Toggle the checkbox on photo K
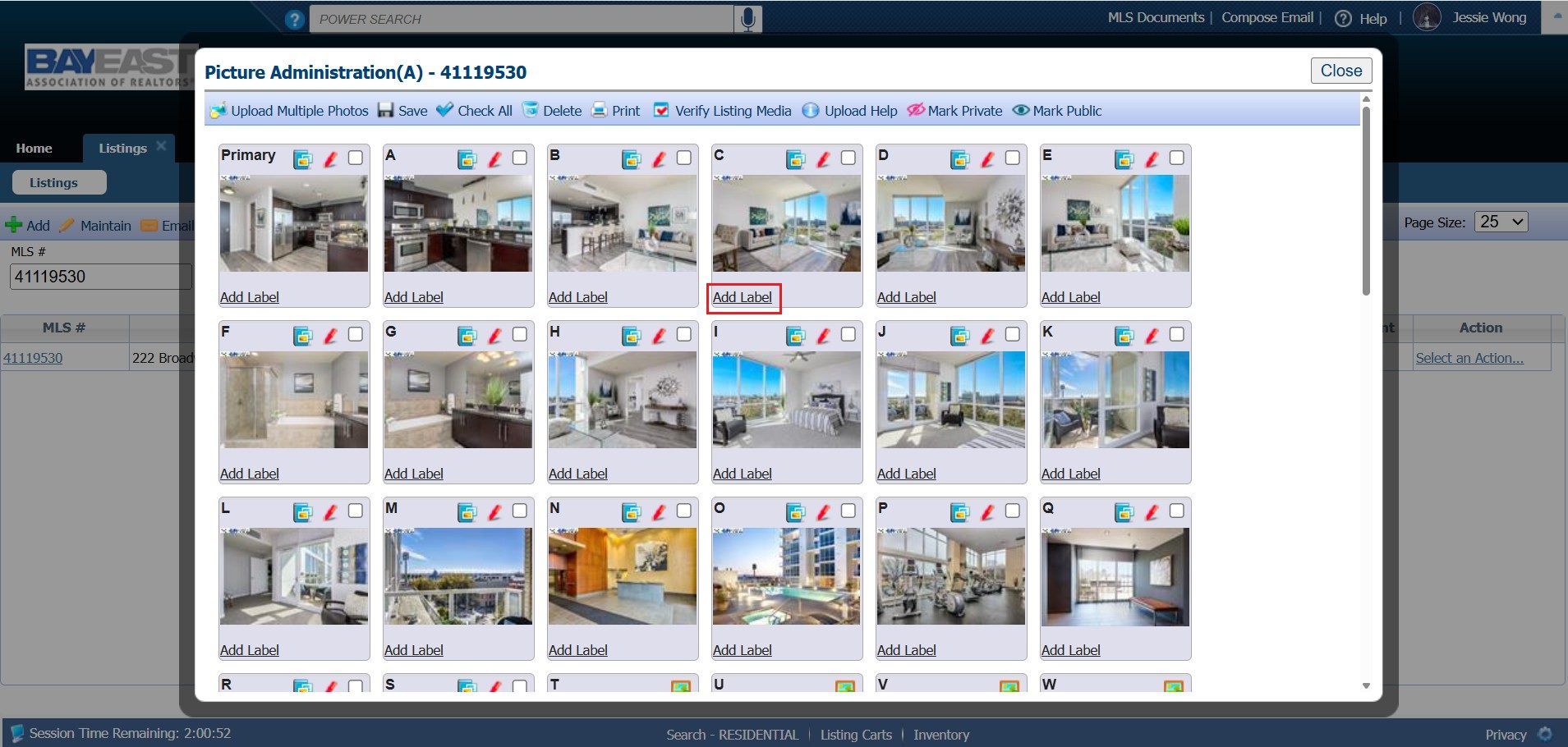Image resolution: width=1568 pixels, height=747 pixels. [1177, 333]
